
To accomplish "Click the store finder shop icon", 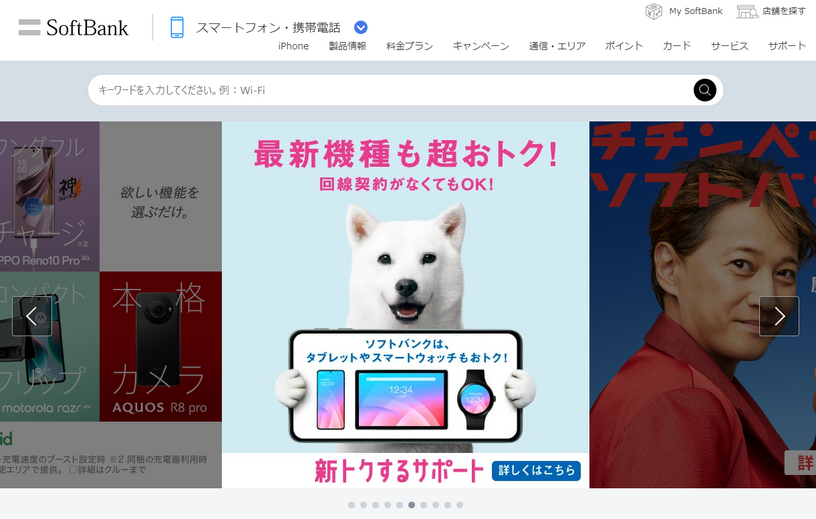I will pos(747,11).
